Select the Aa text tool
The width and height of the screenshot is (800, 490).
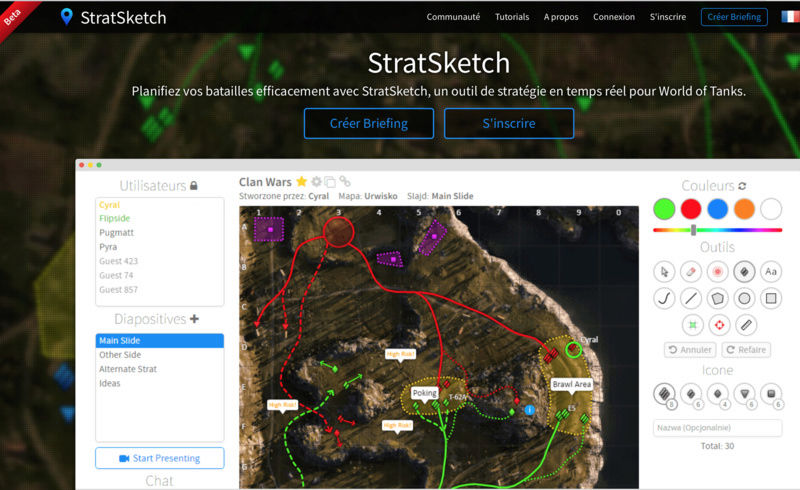click(771, 272)
